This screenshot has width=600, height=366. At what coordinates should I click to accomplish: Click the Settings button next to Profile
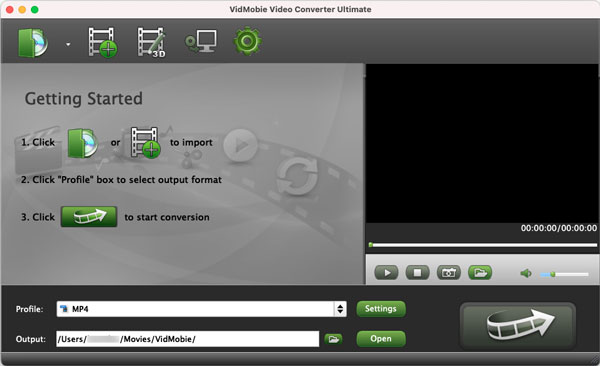pos(381,309)
